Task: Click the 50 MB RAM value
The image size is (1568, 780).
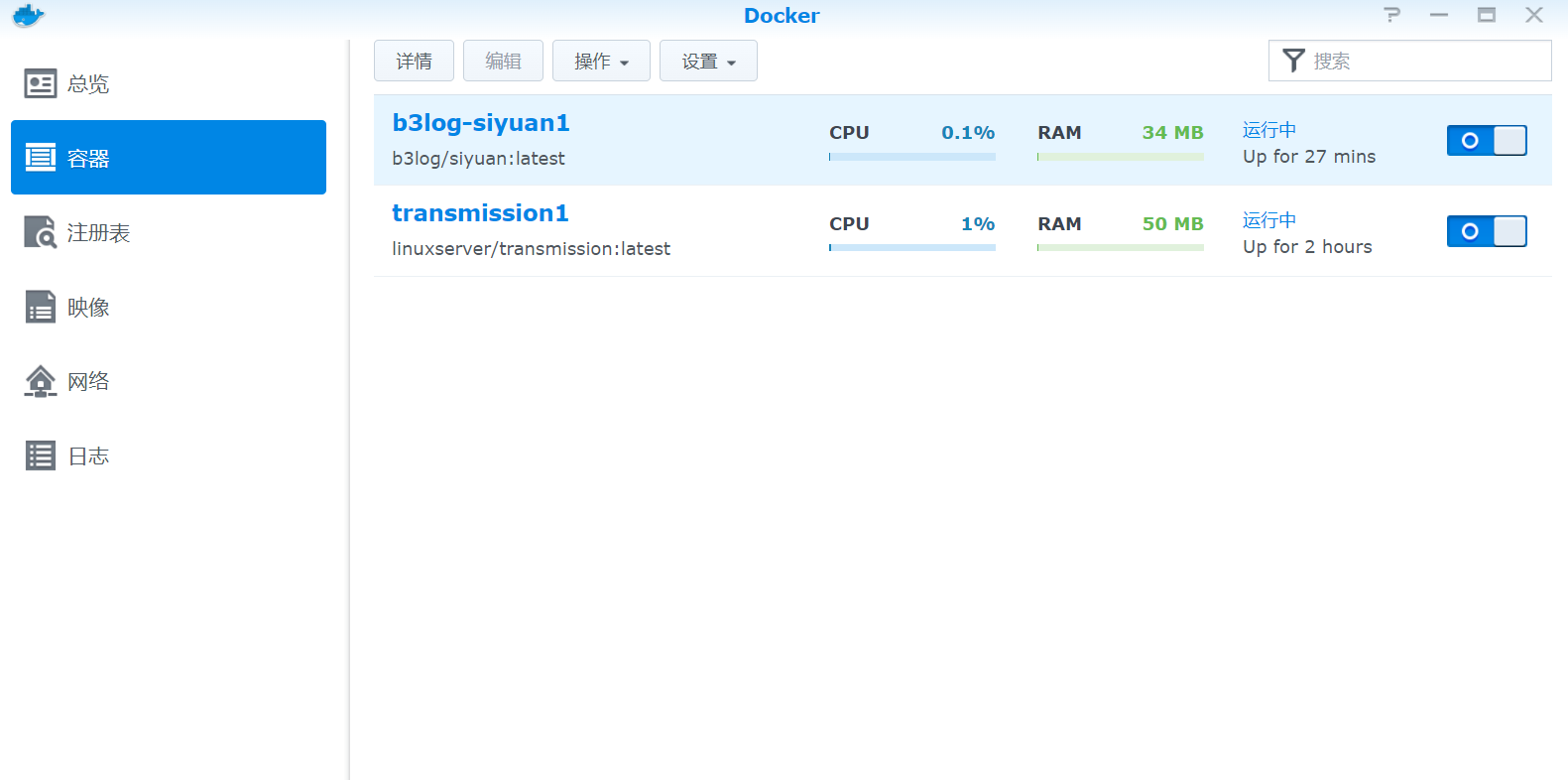Action: pyautogui.click(x=1172, y=224)
